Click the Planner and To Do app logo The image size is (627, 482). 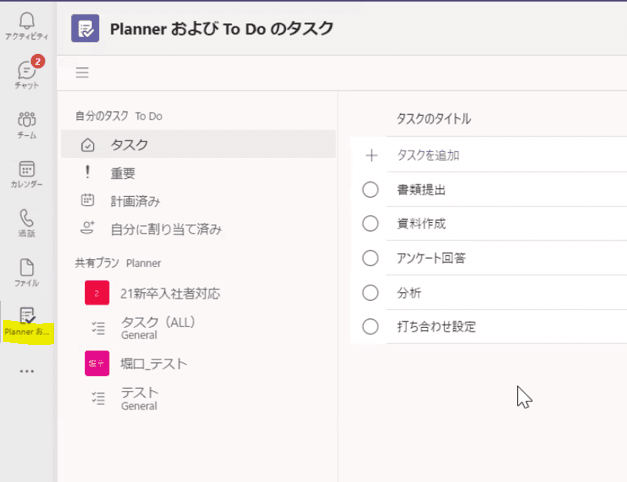(x=85, y=28)
